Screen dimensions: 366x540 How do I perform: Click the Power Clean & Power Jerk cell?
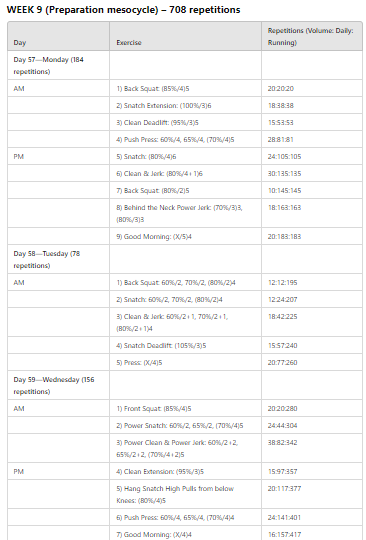(x=186, y=448)
